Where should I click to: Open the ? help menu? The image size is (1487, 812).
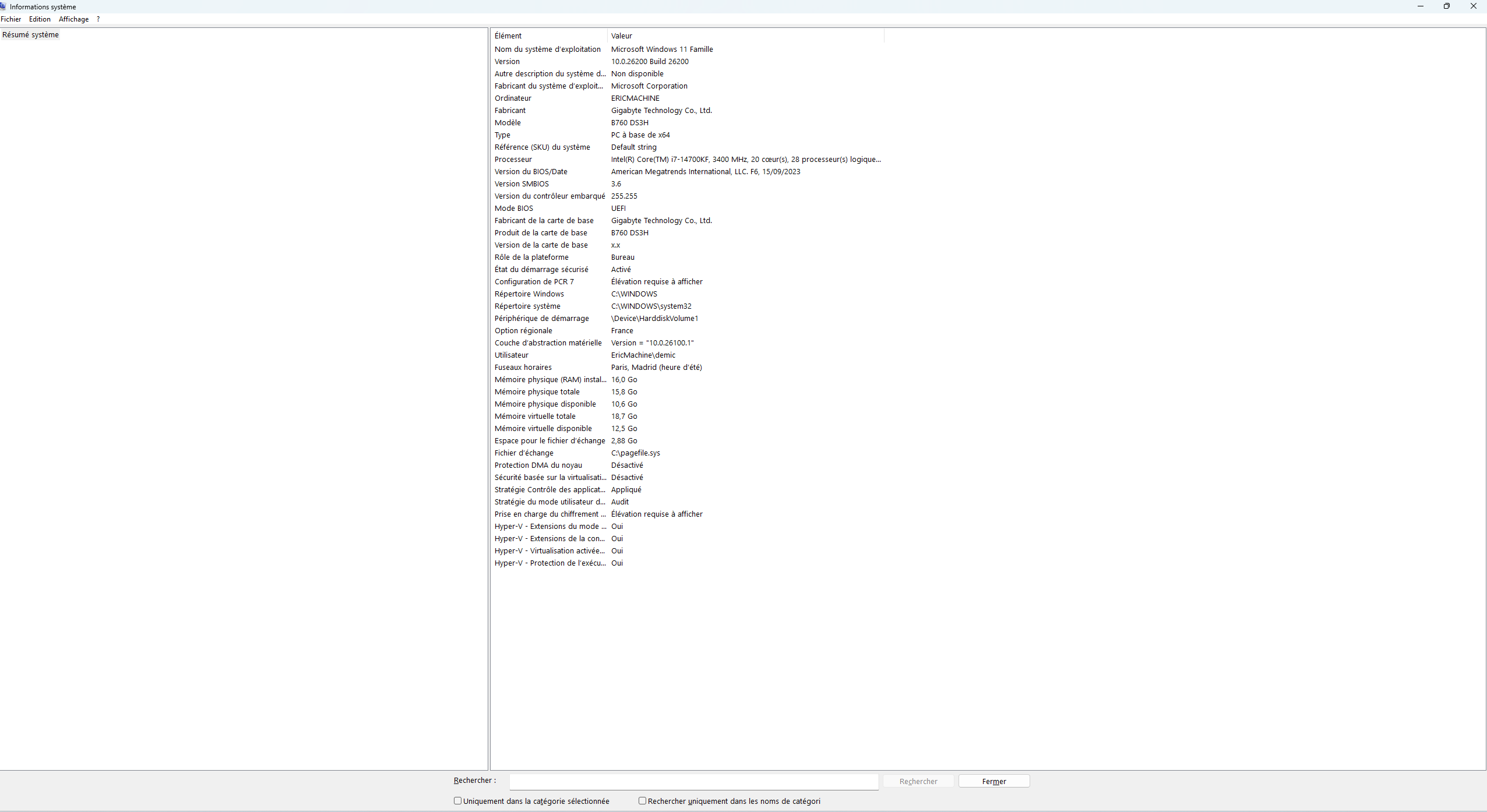[x=98, y=19]
